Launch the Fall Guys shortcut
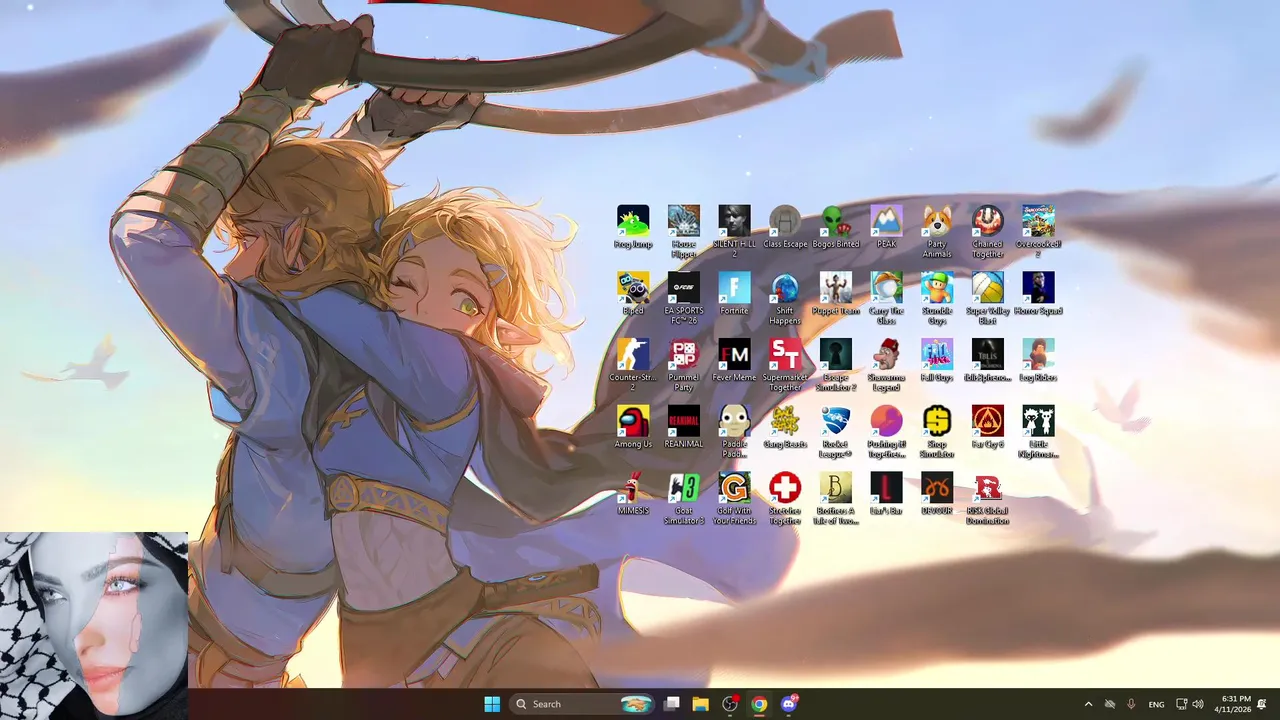Image resolution: width=1280 pixels, height=720 pixels. click(937, 361)
